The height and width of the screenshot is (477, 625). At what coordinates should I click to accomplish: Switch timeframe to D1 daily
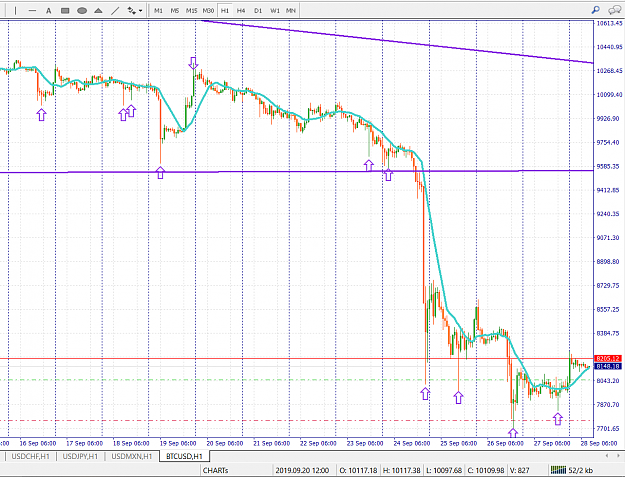point(258,10)
